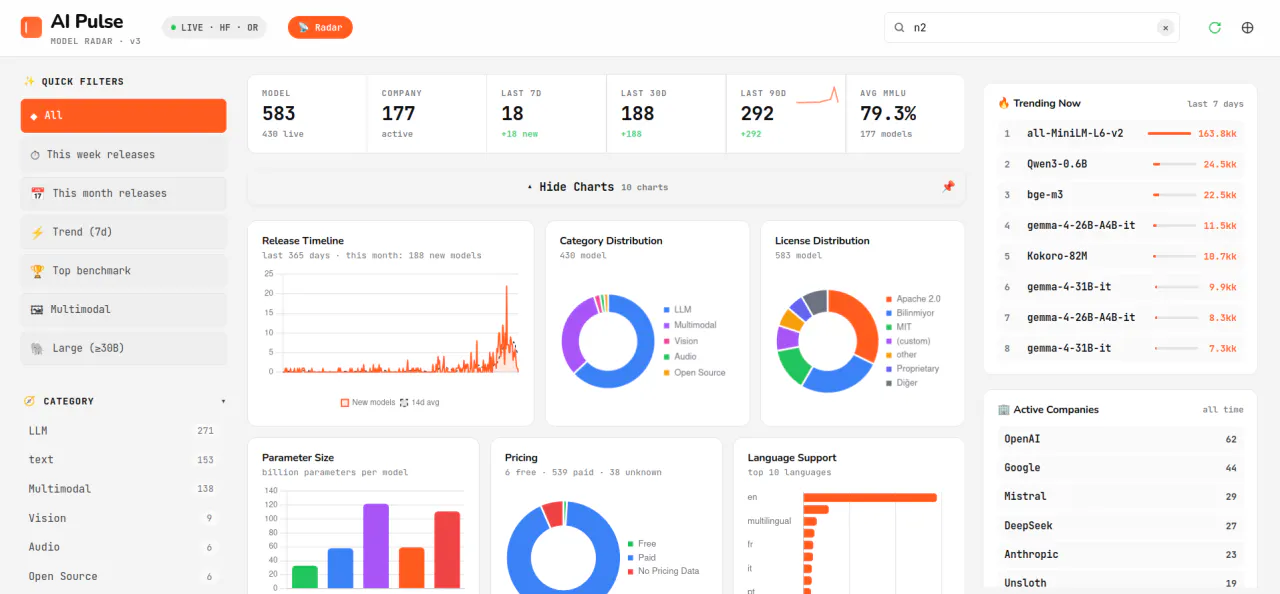The image size is (1280, 594).
Task: Click the en bar in Language Support
Action: [x=870, y=497]
